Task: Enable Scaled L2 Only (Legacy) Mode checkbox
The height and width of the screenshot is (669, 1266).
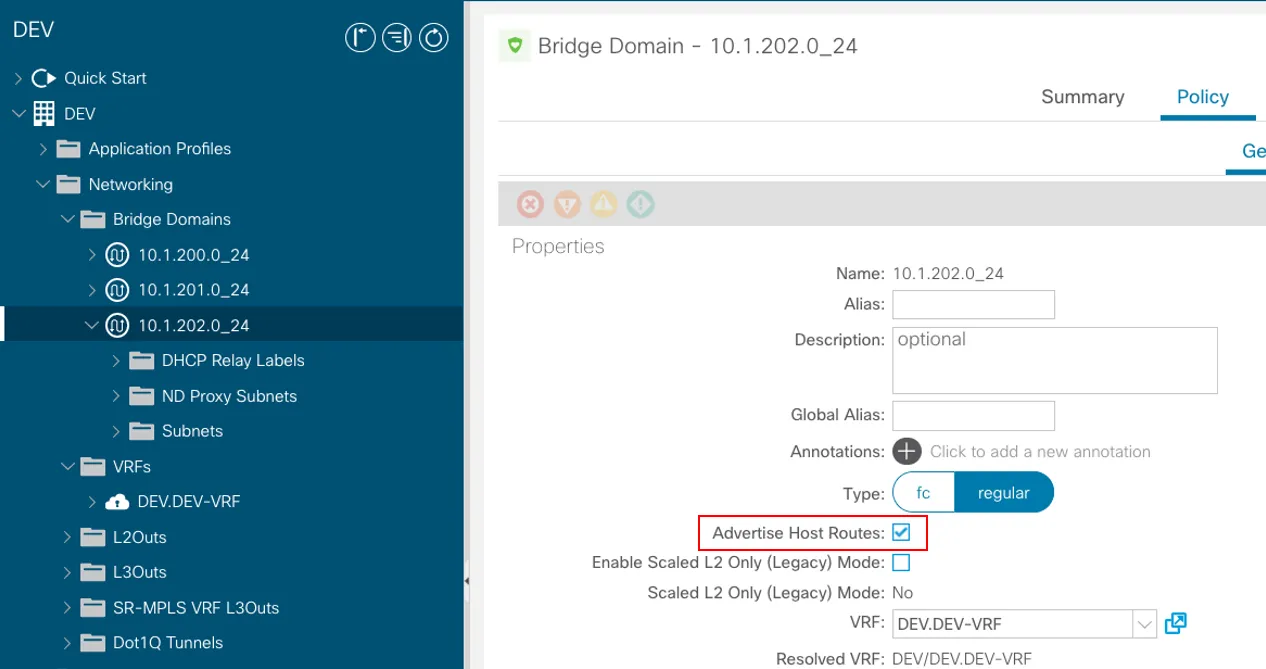Action: (x=901, y=562)
